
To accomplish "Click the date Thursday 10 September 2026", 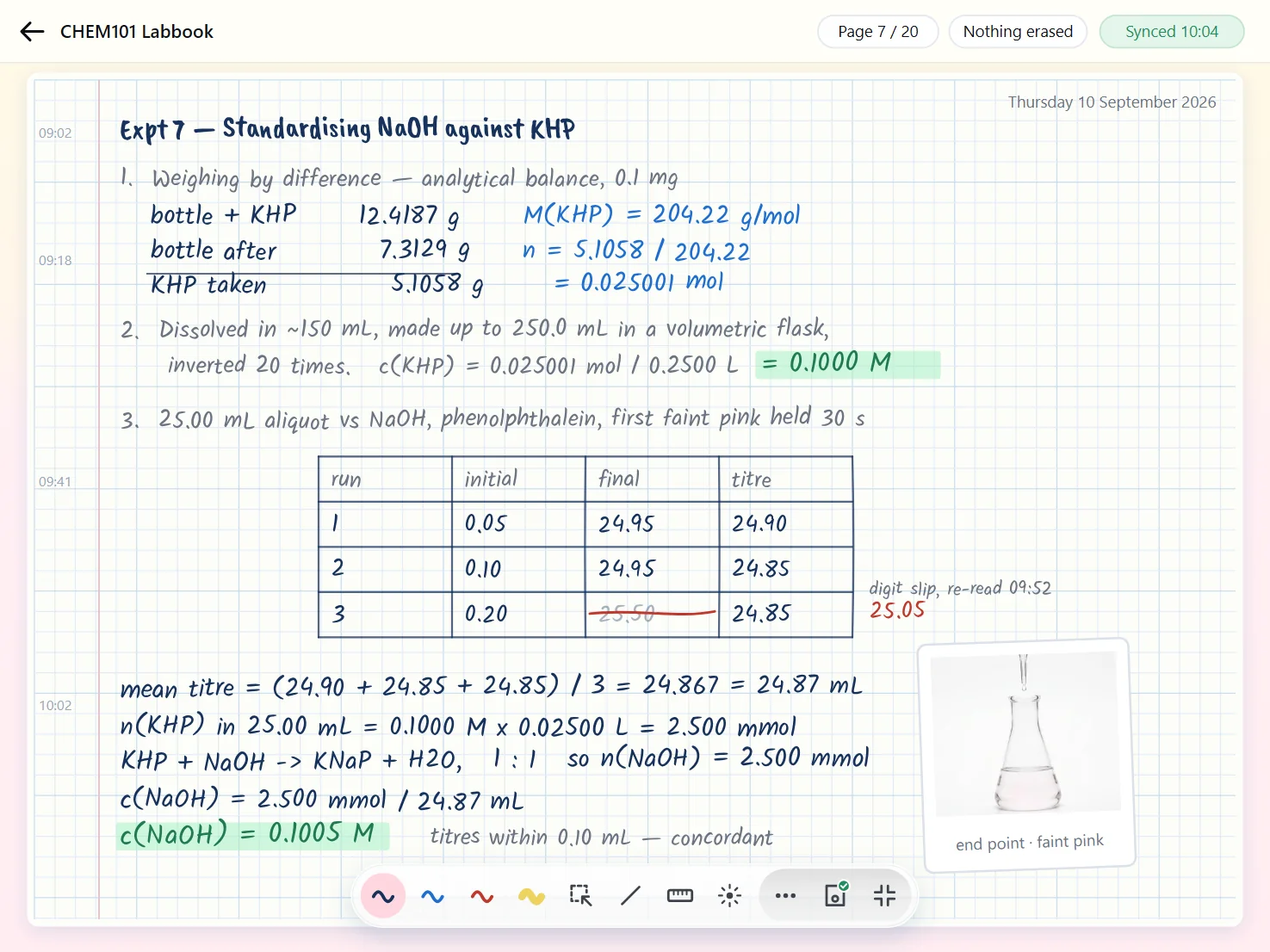I will [1112, 102].
